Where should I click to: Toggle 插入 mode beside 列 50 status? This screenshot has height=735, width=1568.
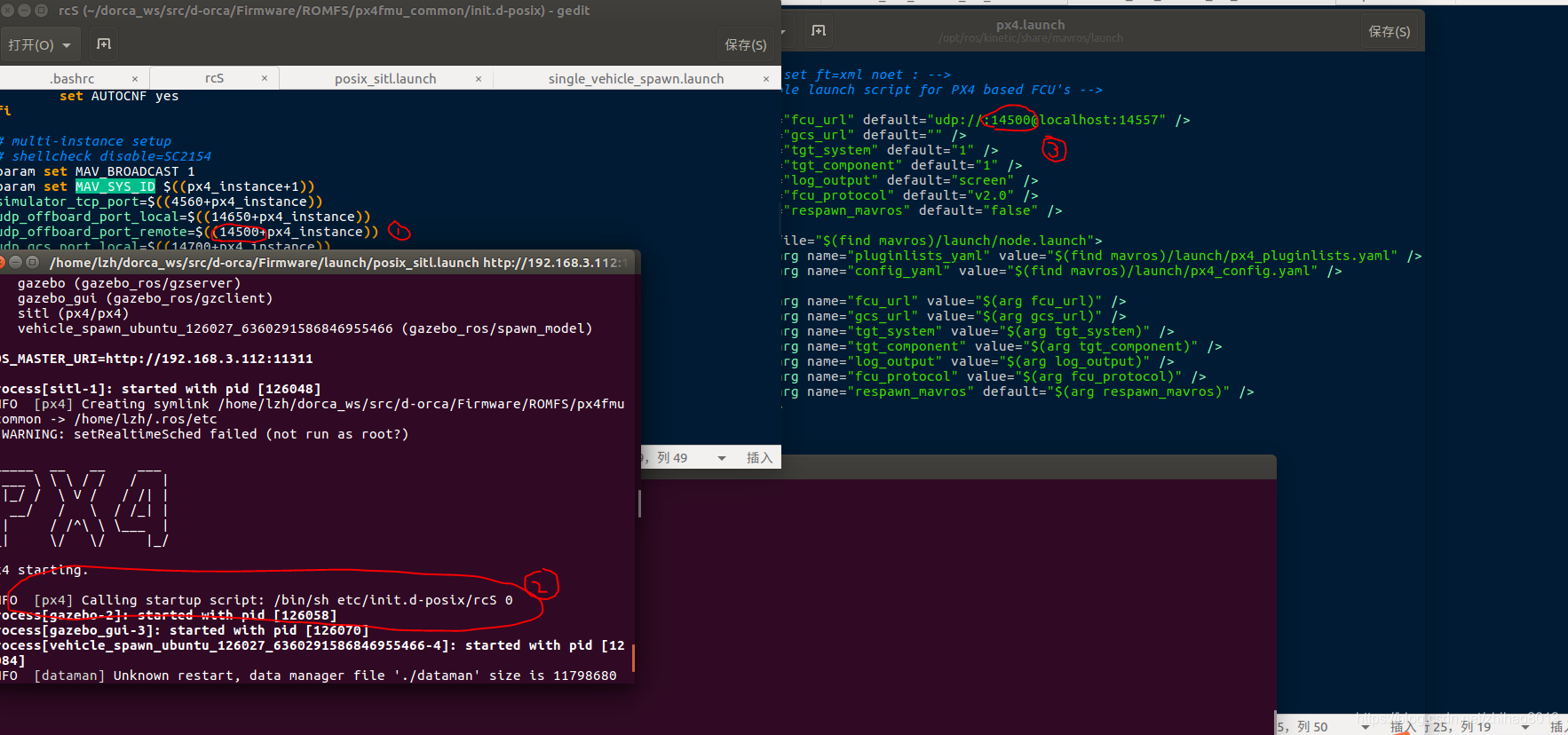pyautogui.click(x=1403, y=727)
